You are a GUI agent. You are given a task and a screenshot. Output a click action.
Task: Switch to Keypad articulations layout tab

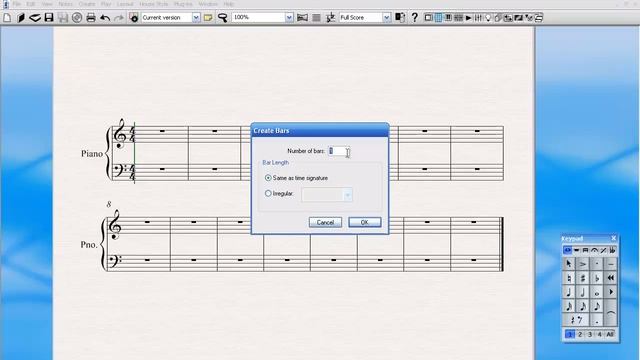594,250
